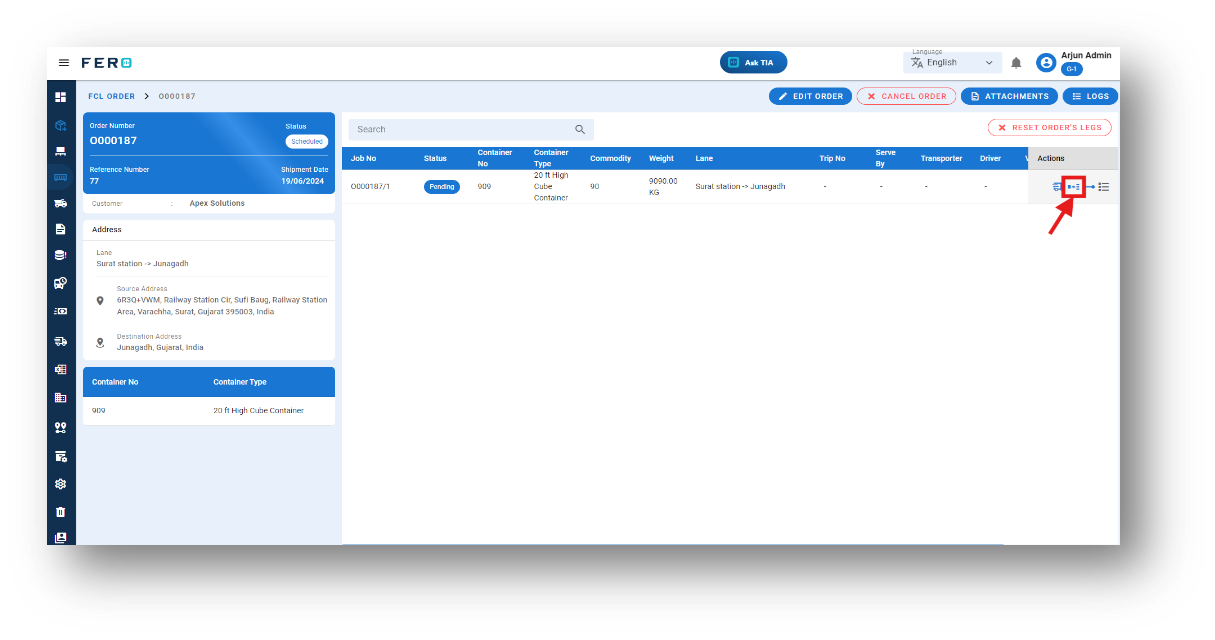The width and height of the screenshot is (1215, 640).
Task: Click the EDIT ORDER button
Action: pos(810,96)
